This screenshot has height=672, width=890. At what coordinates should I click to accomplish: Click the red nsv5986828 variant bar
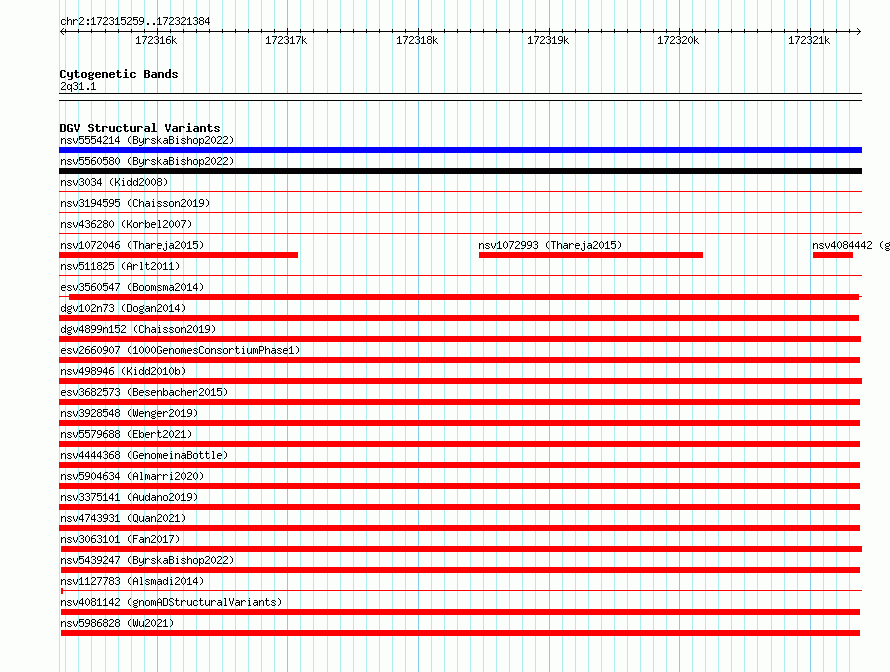[x=460, y=633]
